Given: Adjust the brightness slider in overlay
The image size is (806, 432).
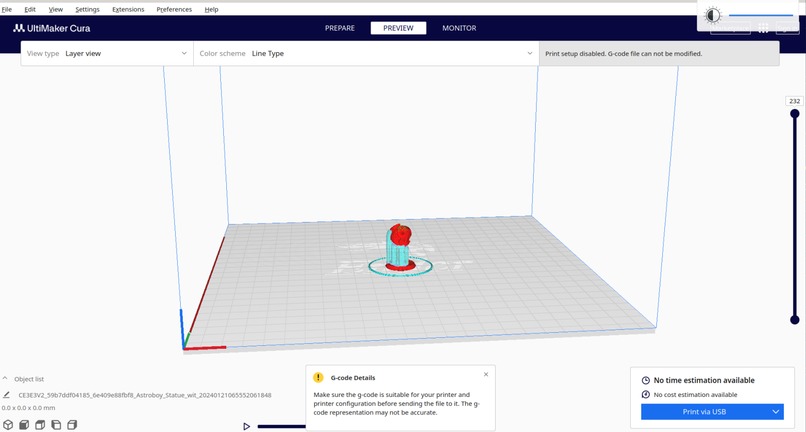Looking at the screenshot, I should pos(761,15).
